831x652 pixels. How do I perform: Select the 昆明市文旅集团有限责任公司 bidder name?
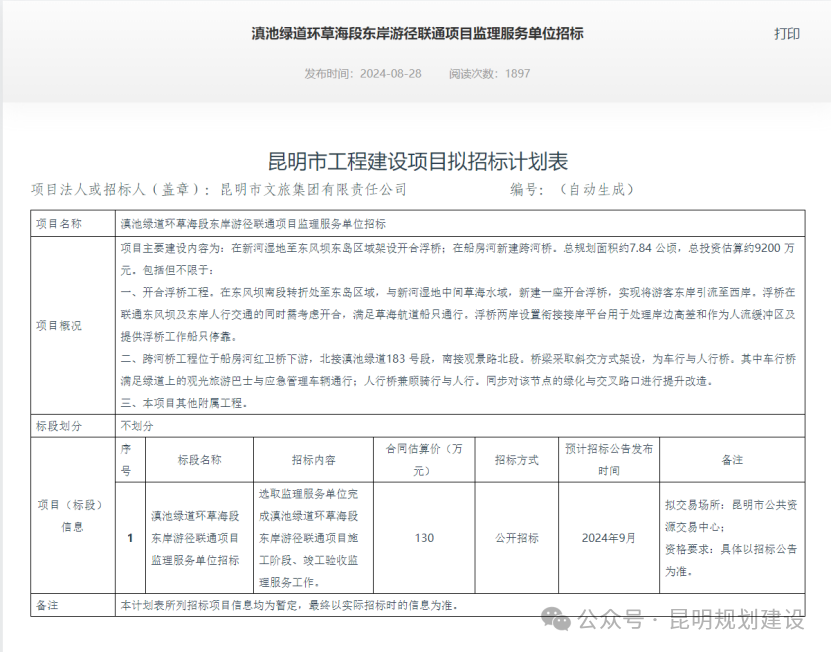(x=312, y=189)
